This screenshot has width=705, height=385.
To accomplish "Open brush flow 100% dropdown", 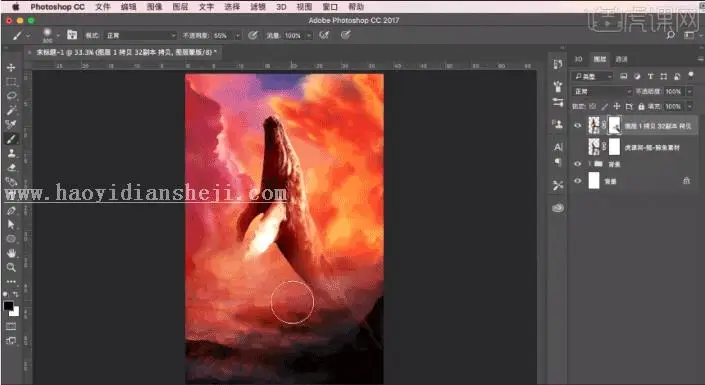I will pyautogui.click(x=309, y=36).
